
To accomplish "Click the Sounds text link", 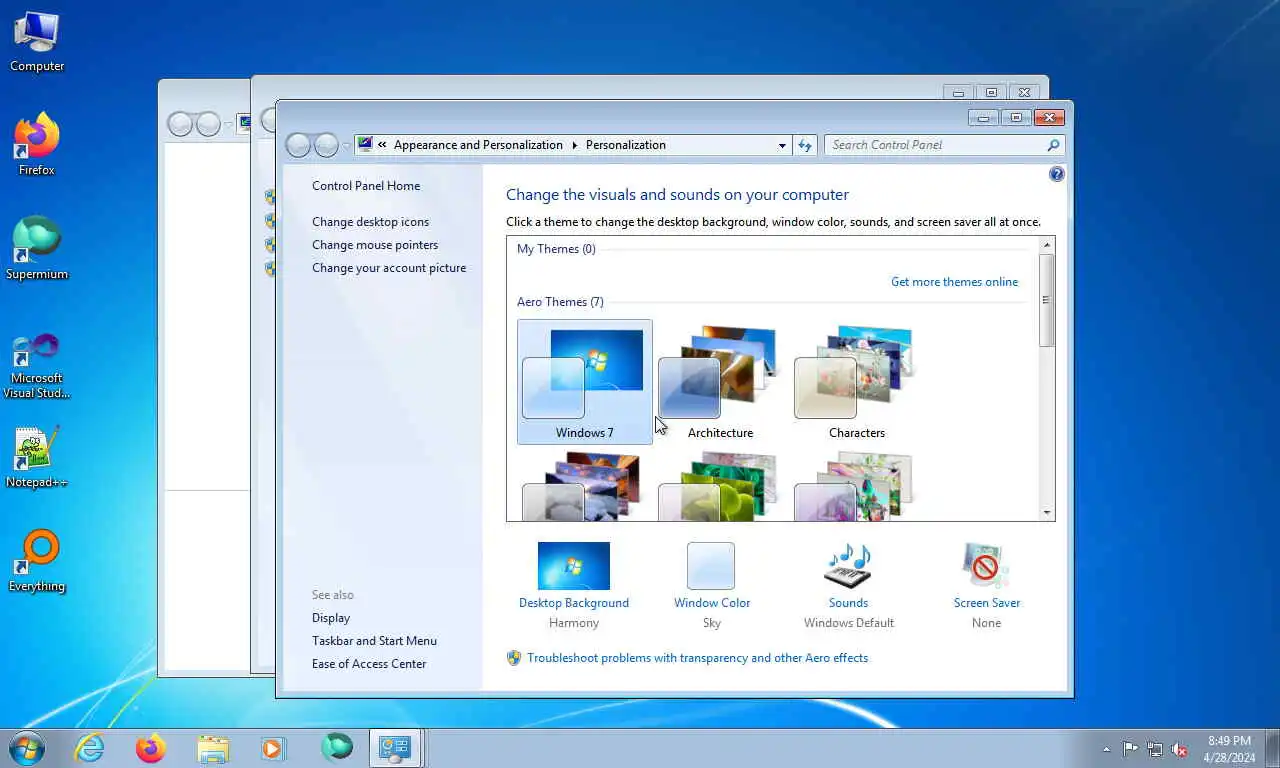I will tap(848, 603).
